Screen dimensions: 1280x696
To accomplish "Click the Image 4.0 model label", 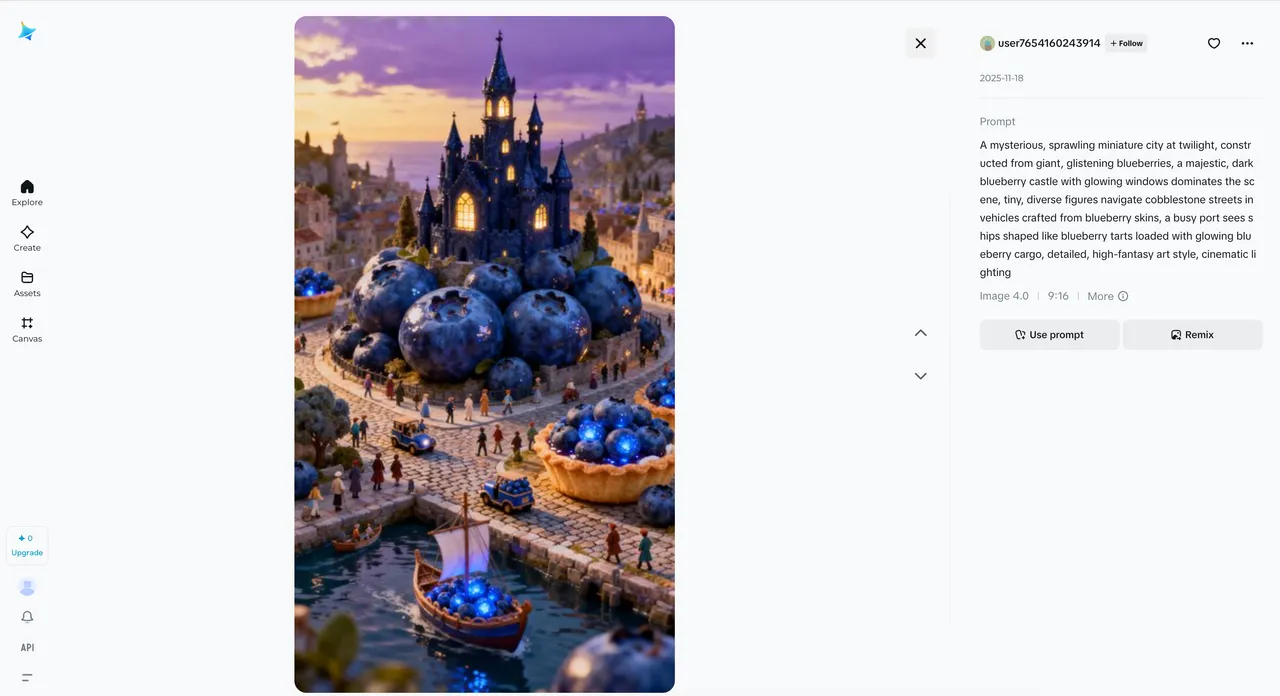I will [x=1004, y=296].
